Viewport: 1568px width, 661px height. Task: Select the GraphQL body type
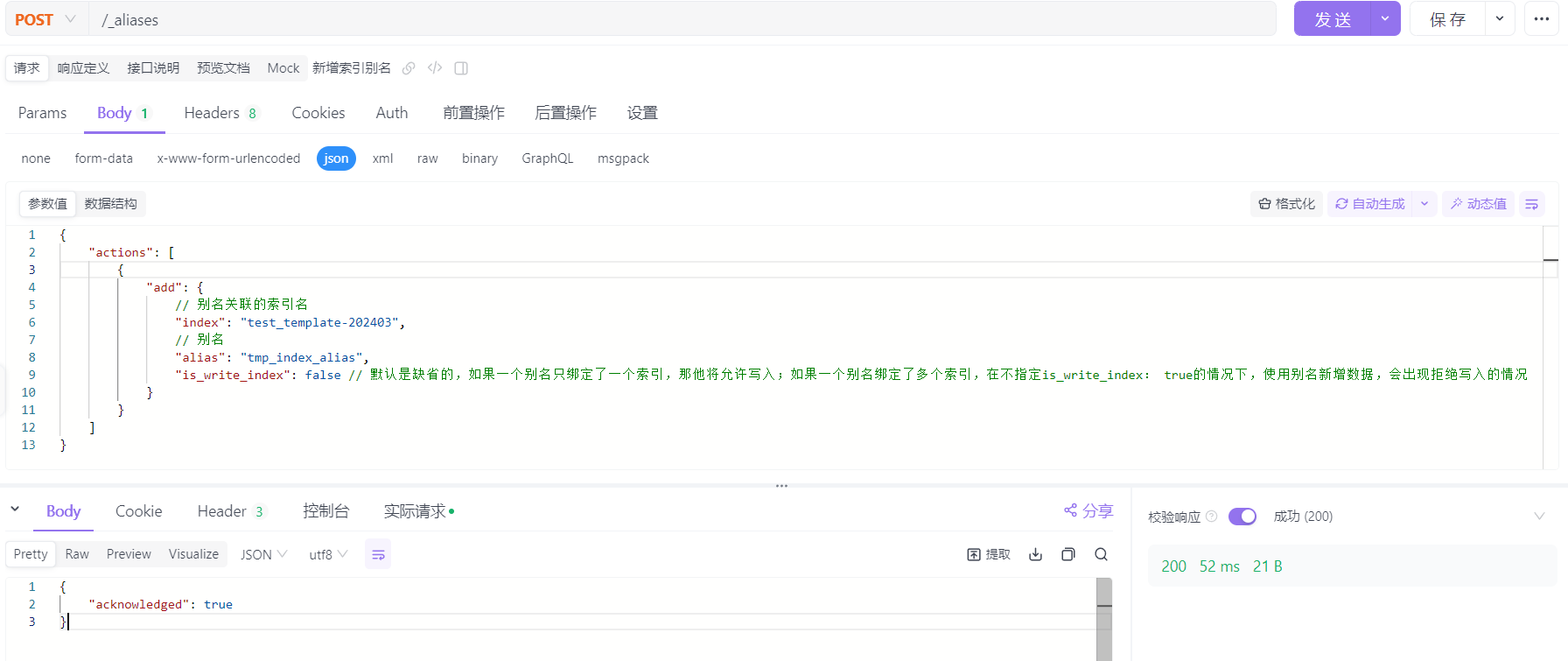pos(548,158)
